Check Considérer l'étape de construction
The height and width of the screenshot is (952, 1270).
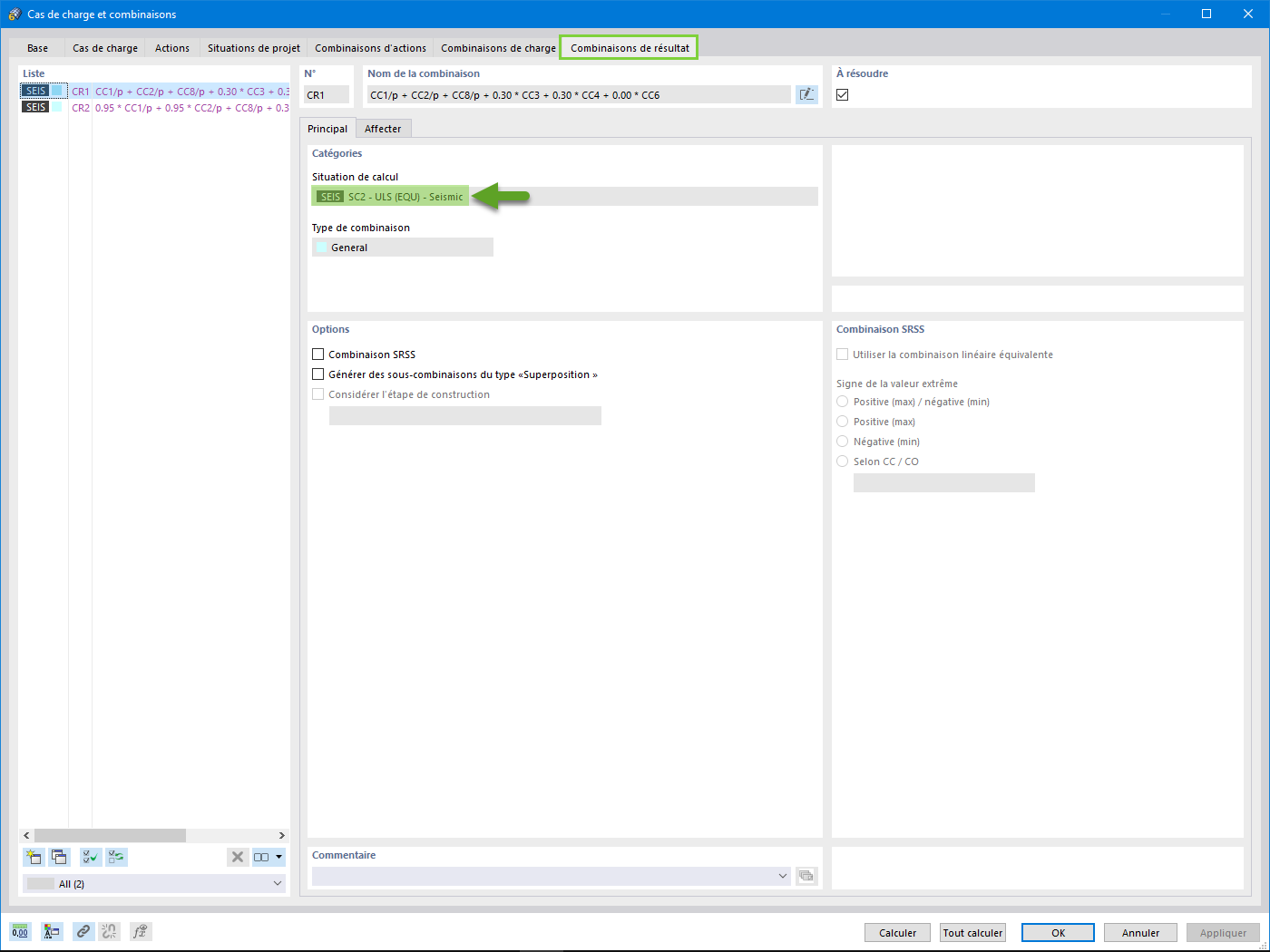coord(318,394)
